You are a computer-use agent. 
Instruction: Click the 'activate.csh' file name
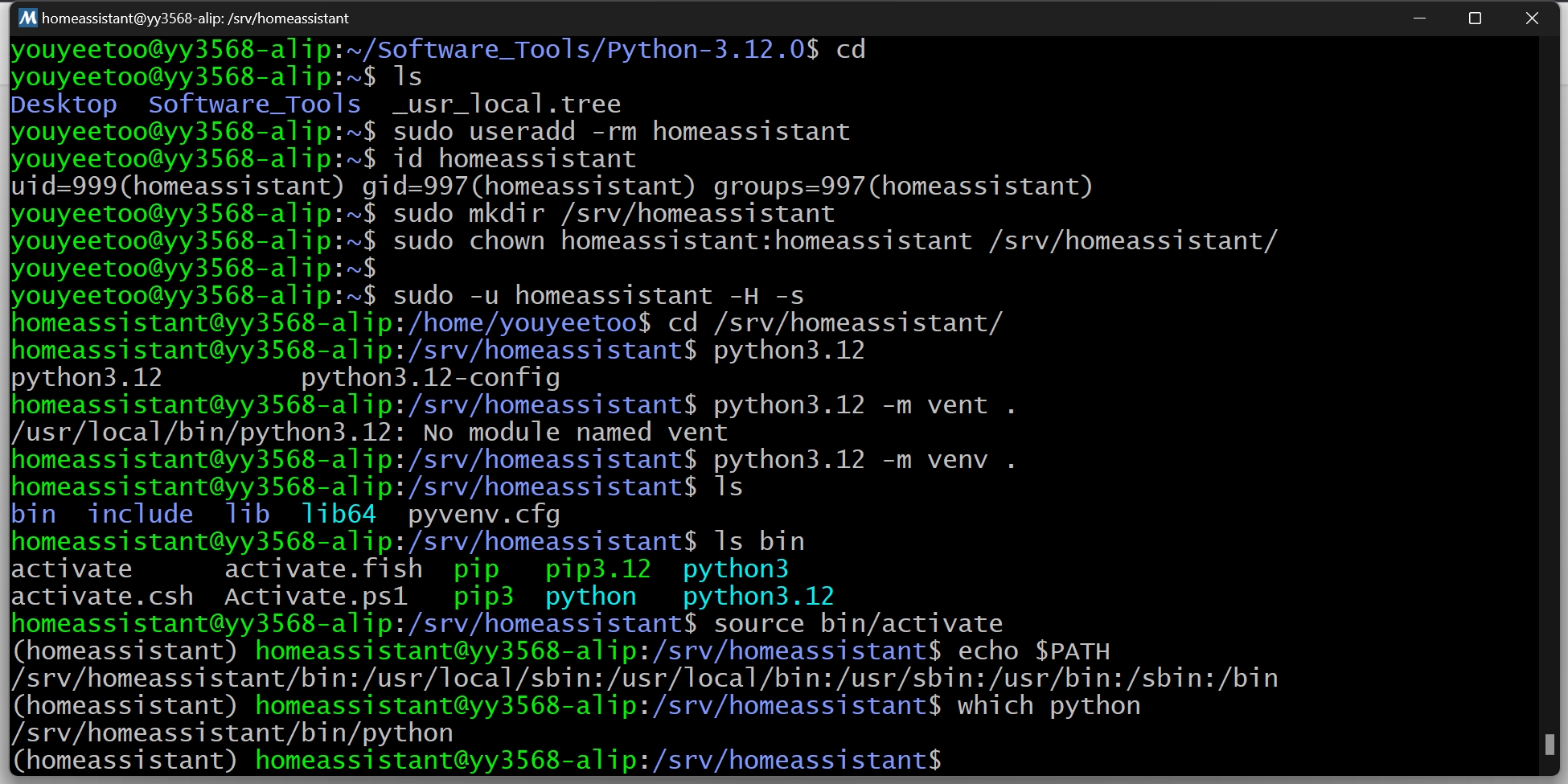[x=102, y=596]
